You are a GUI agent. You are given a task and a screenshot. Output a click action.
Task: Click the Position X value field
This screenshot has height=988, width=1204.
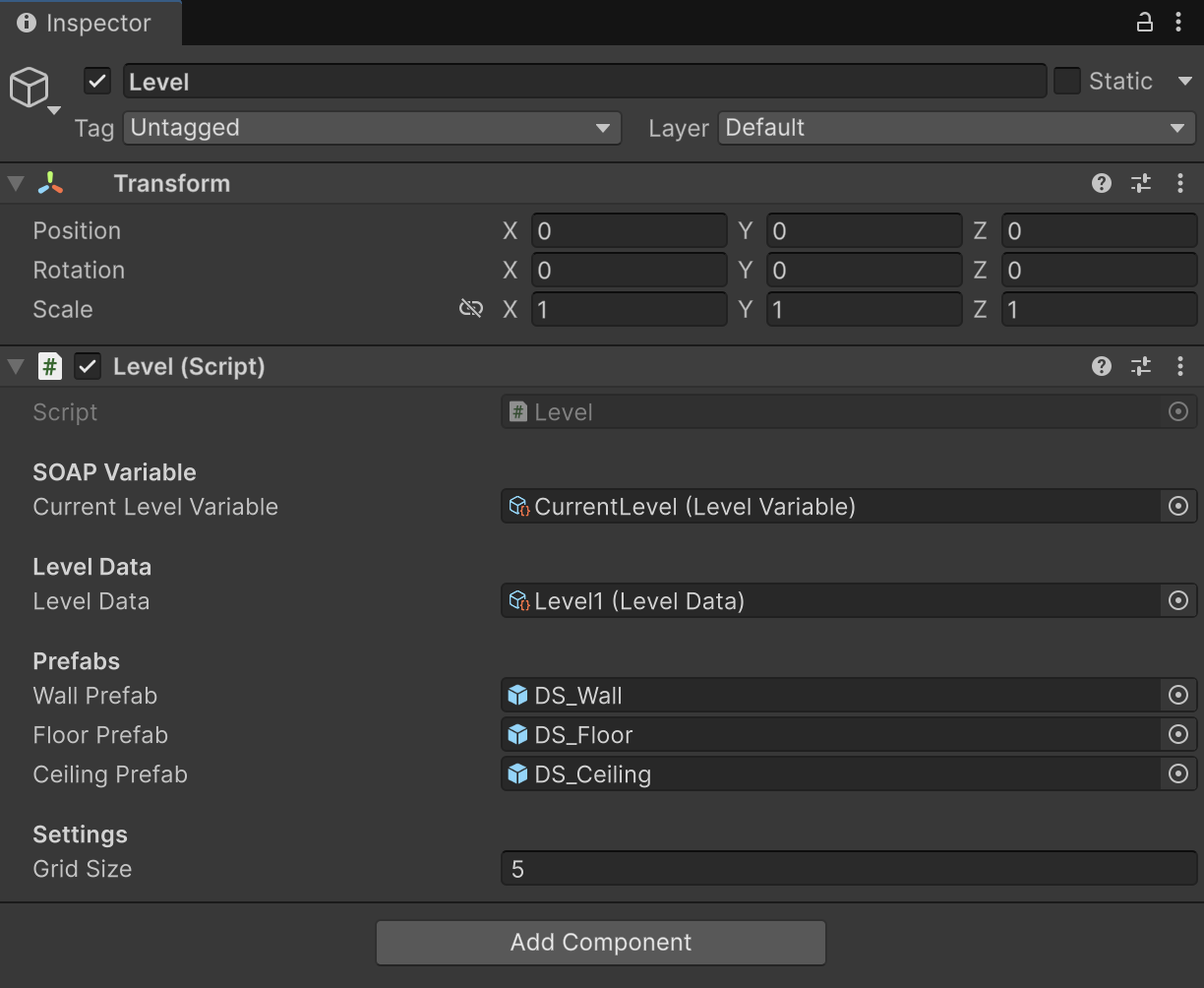(629, 231)
